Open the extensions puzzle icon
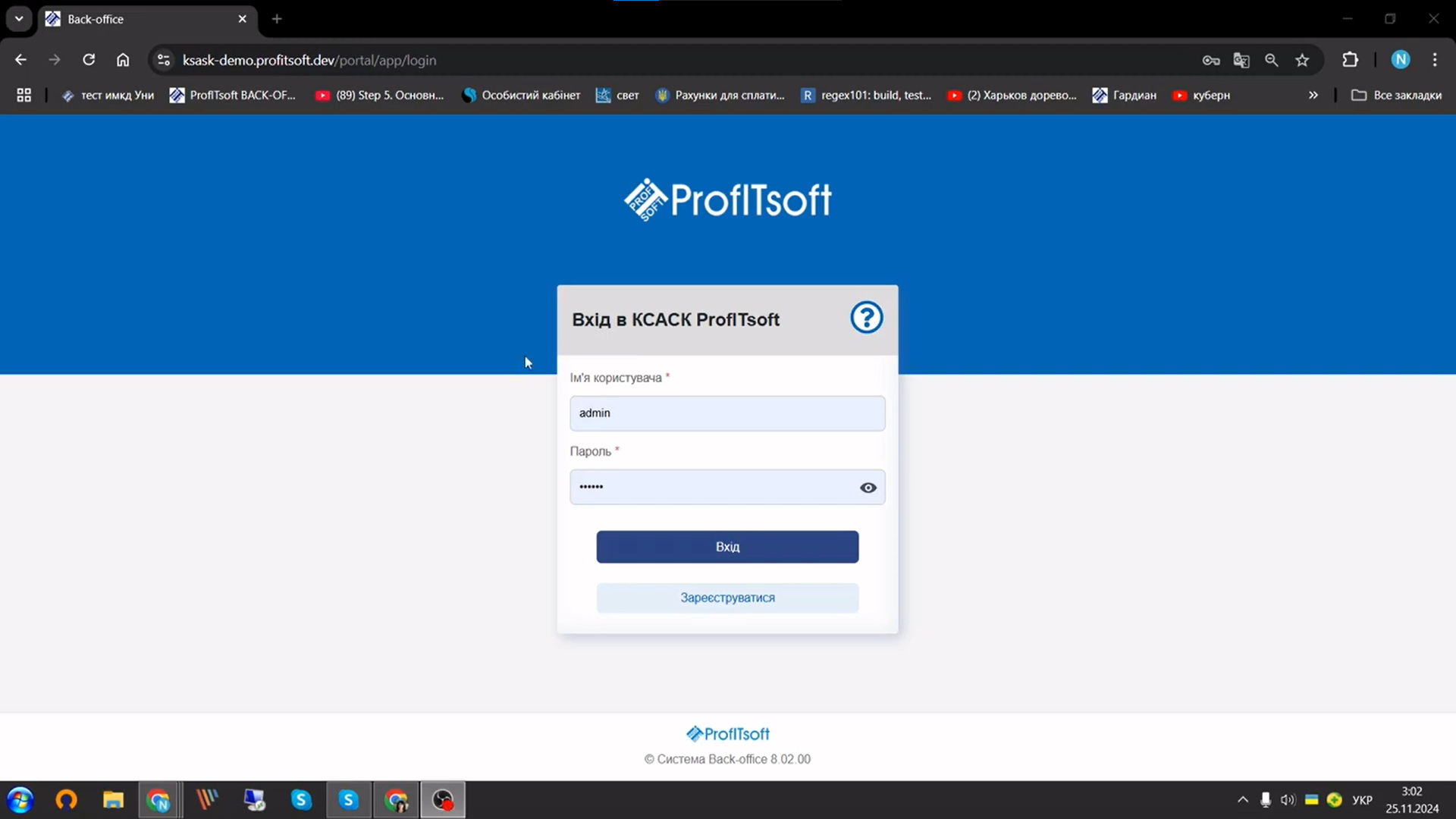The image size is (1456, 819). click(1351, 60)
